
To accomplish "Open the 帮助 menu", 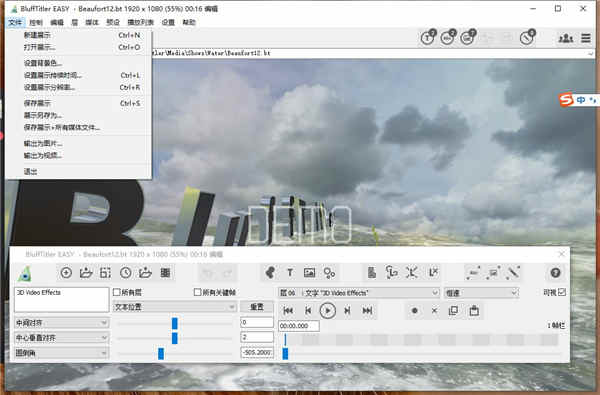I will pyautogui.click(x=189, y=22).
